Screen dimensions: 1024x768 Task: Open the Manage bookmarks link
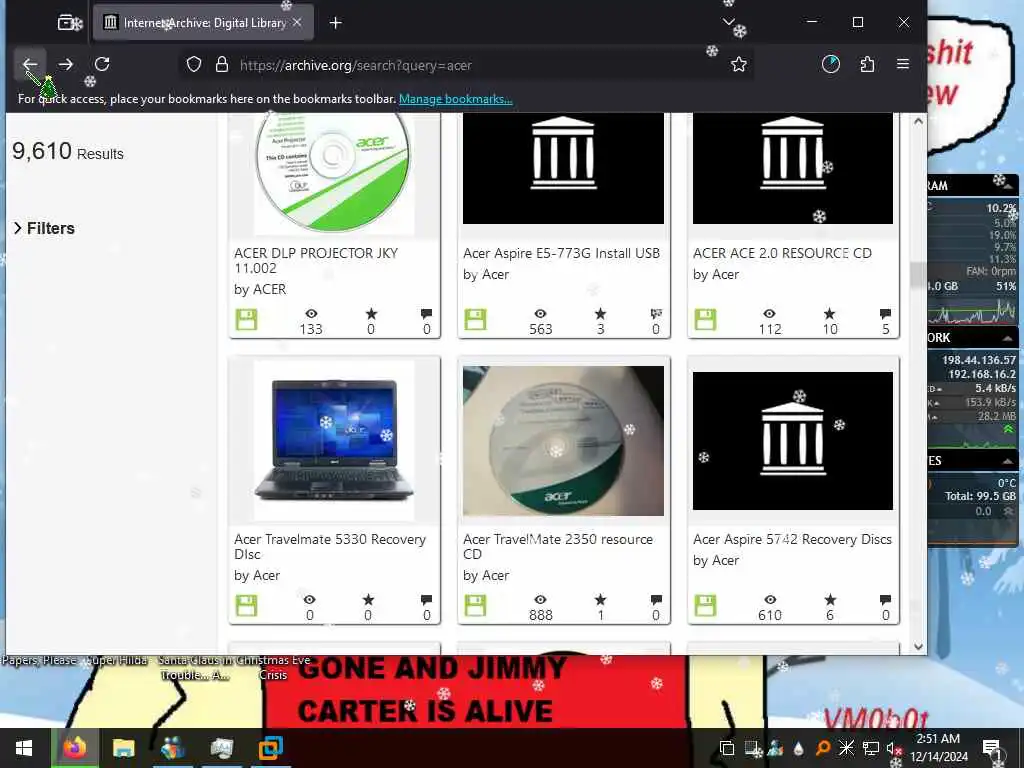455,99
